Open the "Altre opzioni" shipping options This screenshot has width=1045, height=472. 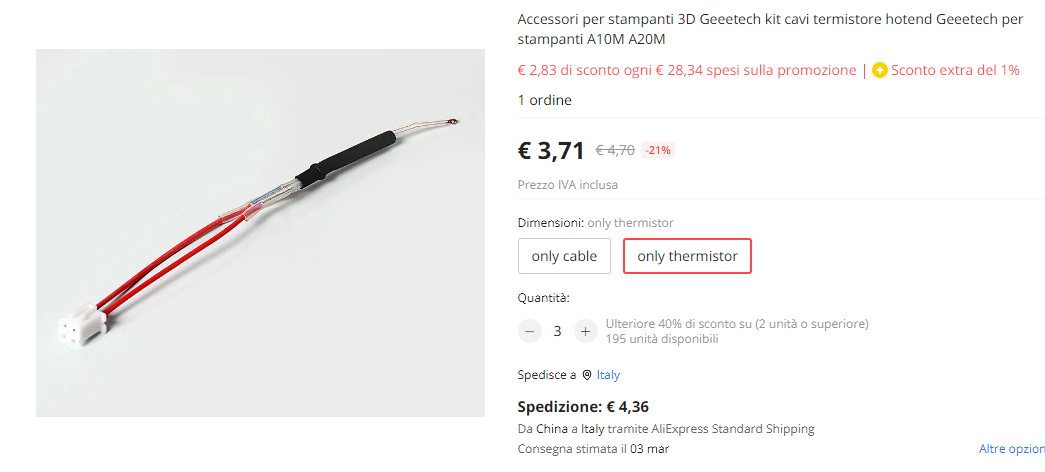(1011, 449)
